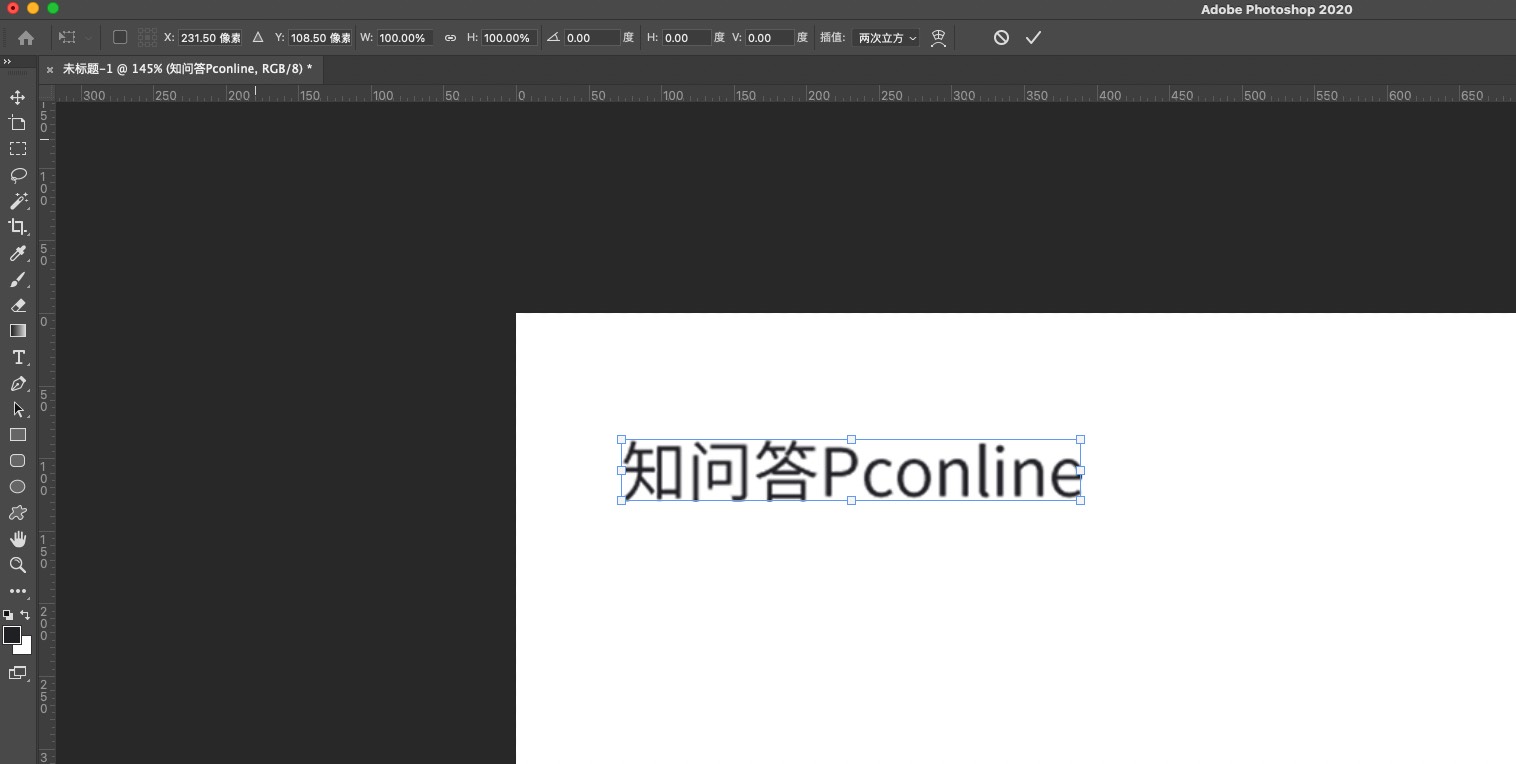Select the 未标题-1 document tab
Screen dimensions: 1516x764
[187, 69]
